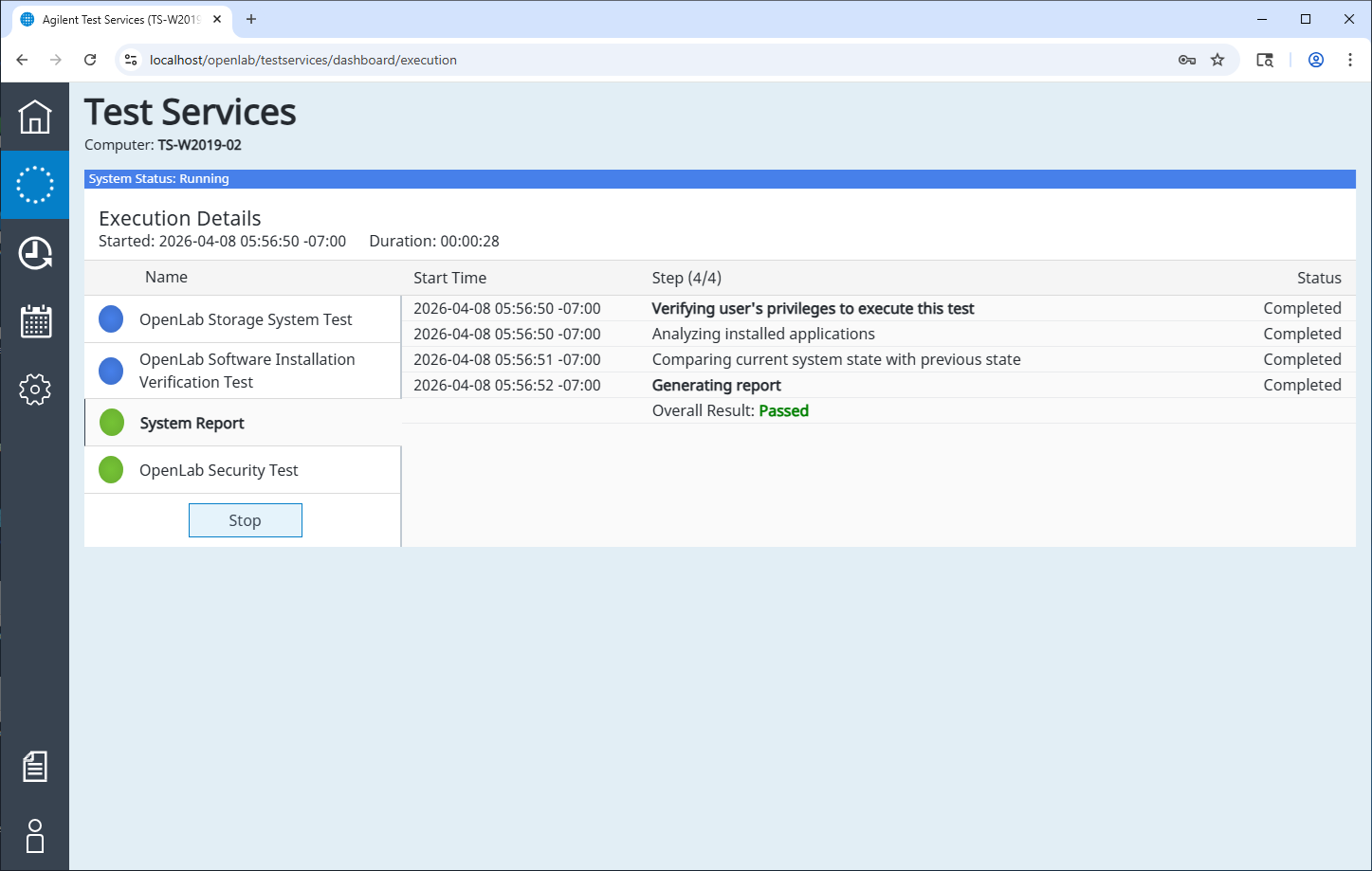This screenshot has width=1372, height=871.
Task: Open the reports document icon in sidebar
Action: [35, 766]
